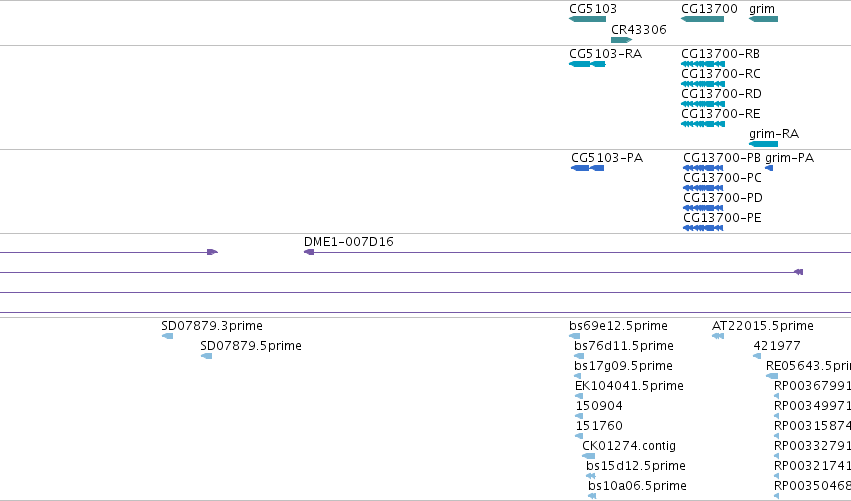The width and height of the screenshot is (851, 501).
Task: Click the teal CG5103 gene arrow glyph
Action: pos(587,19)
